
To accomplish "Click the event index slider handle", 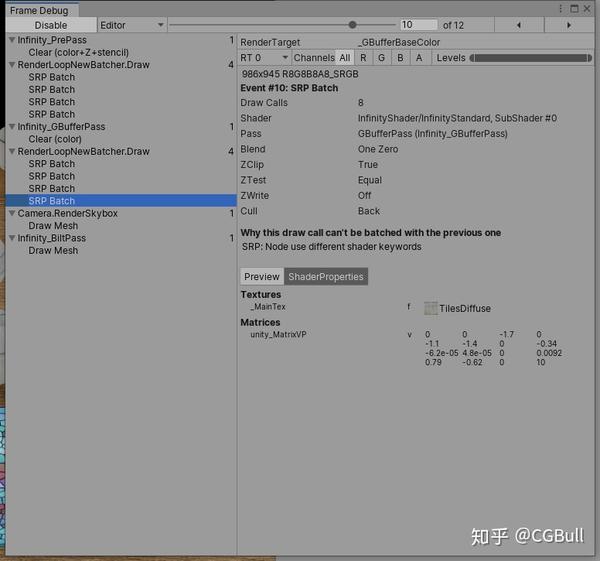I will [352, 25].
